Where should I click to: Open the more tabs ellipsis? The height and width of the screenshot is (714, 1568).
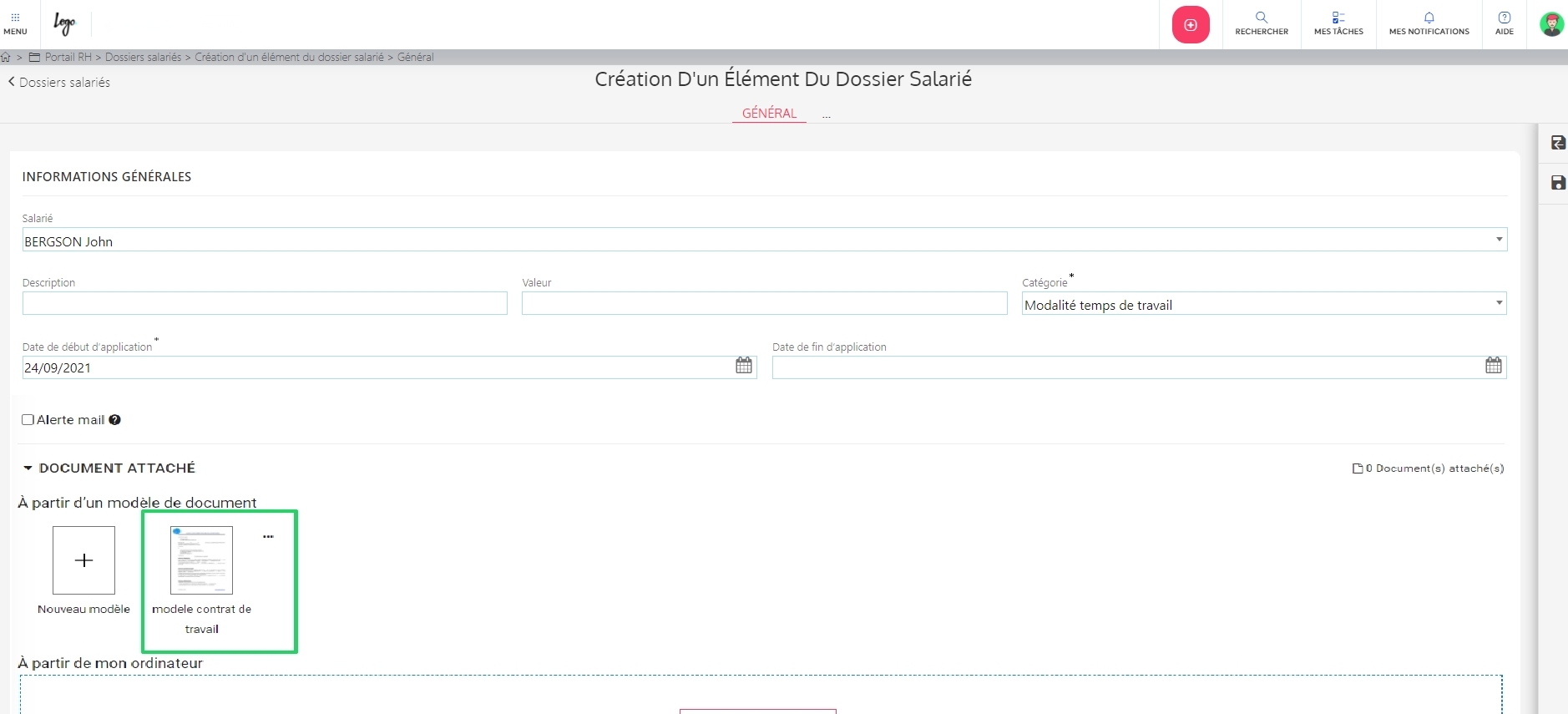pyautogui.click(x=826, y=115)
